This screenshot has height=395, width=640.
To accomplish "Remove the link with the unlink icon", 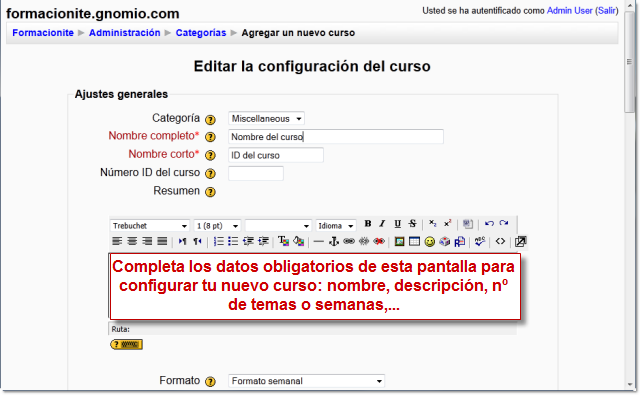I will pyautogui.click(x=364, y=241).
